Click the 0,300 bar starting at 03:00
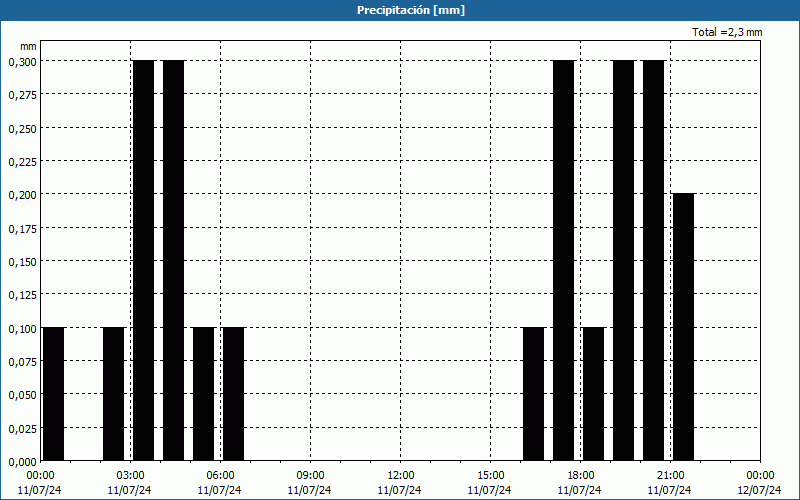Image resolution: width=800 pixels, height=500 pixels. [143, 260]
